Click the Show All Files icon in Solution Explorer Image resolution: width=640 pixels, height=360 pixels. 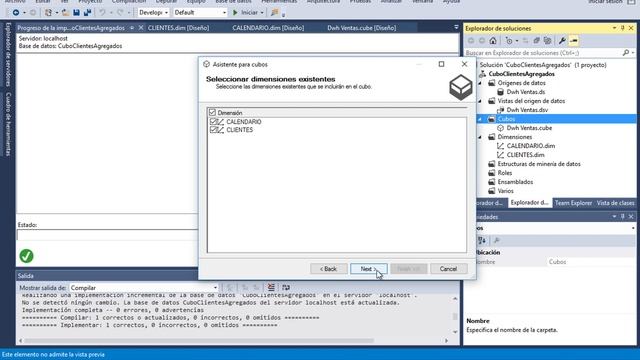(x=548, y=40)
